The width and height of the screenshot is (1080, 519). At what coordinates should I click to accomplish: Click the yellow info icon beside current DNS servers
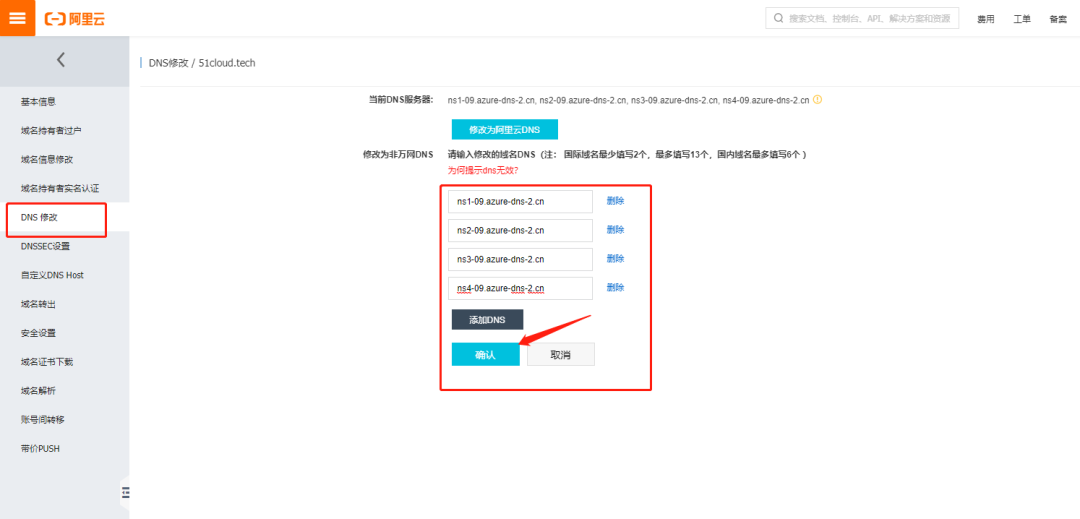pos(818,99)
